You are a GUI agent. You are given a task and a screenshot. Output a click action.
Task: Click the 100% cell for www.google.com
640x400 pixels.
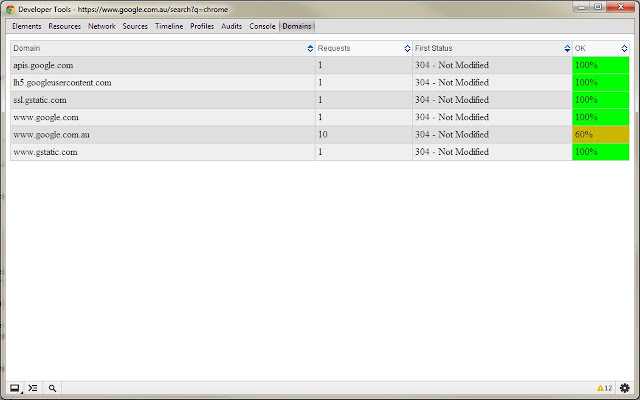point(601,117)
